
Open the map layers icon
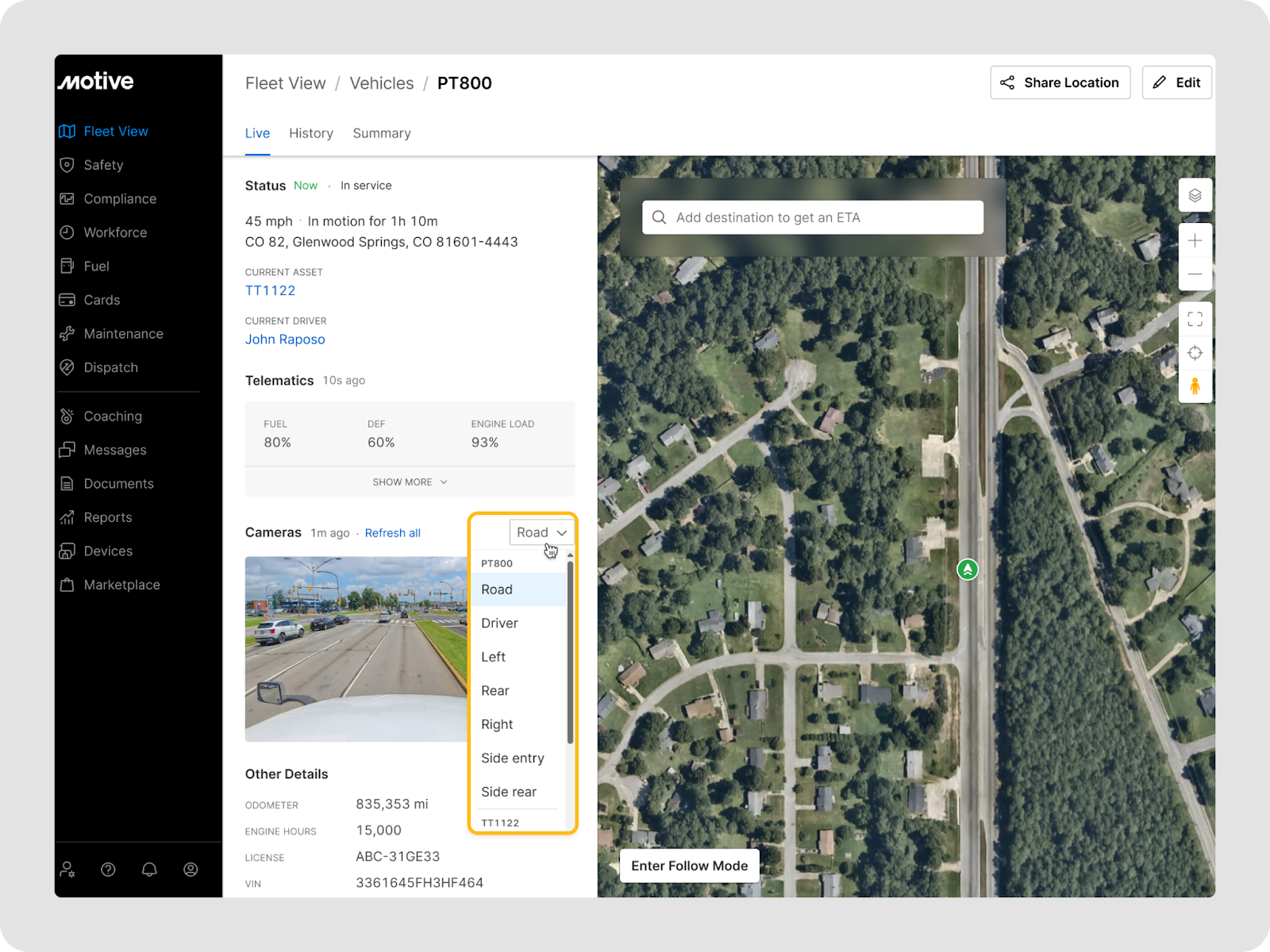pos(1195,195)
